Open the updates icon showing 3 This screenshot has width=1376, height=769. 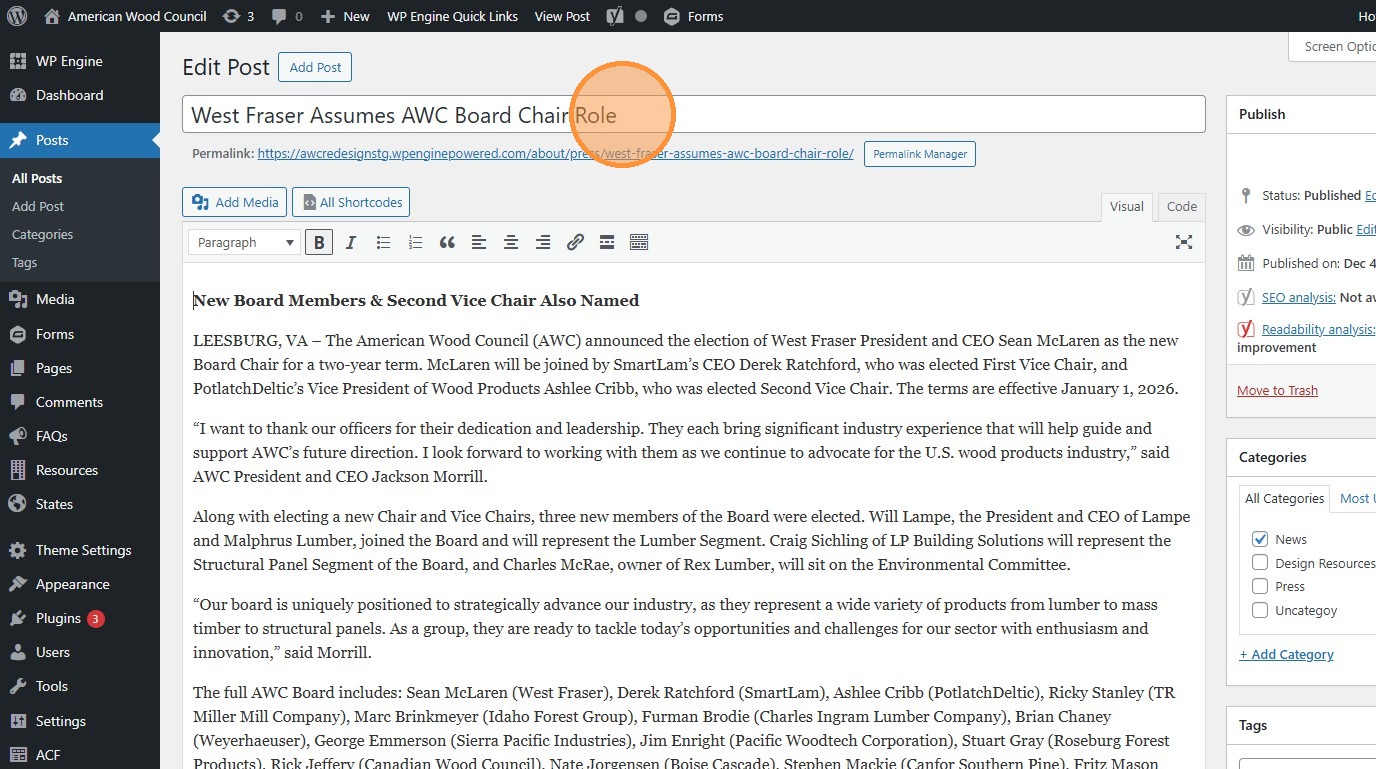coord(238,16)
